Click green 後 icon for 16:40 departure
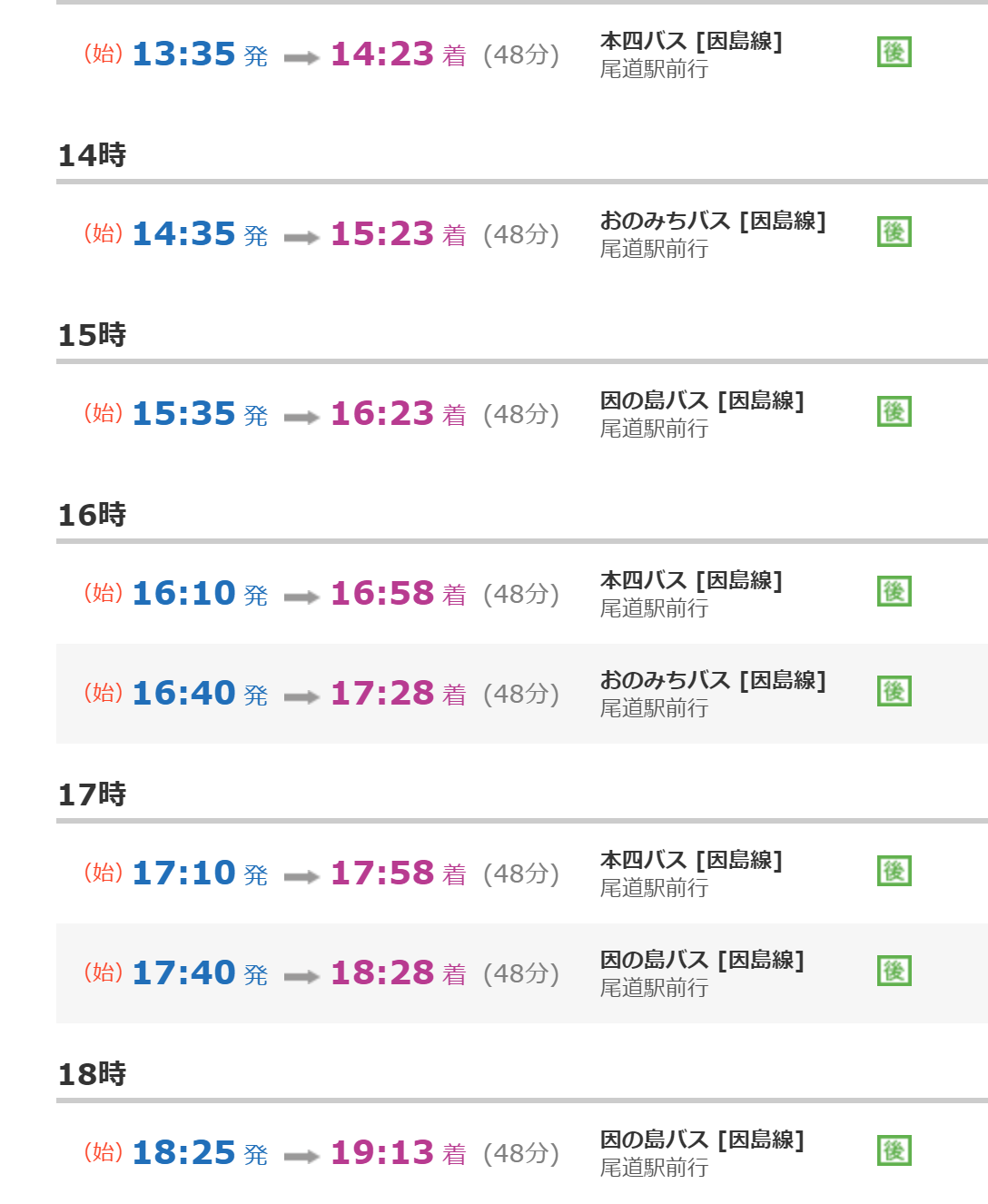Image resolution: width=988 pixels, height=1204 pixels. click(x=894, y=691)
